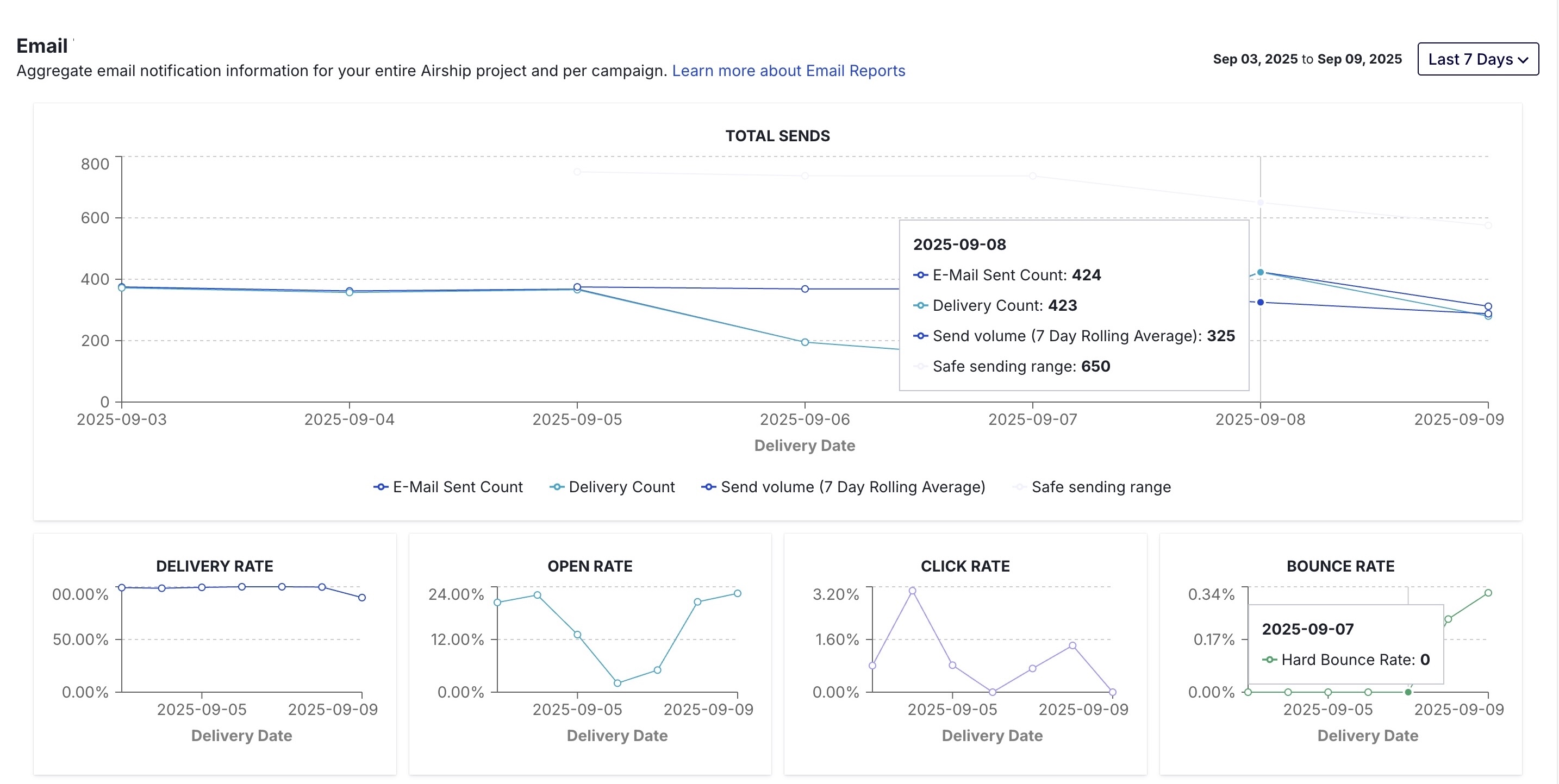Click the Bounce Rate chart's last data point
The width and height of the screenshot is (1559, 784).
(x=1488, y=593)
